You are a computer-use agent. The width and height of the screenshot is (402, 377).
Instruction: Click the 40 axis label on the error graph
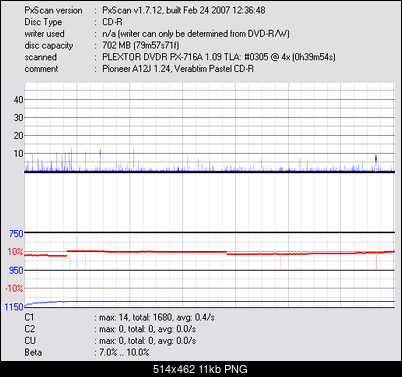(x=19, y=100)
